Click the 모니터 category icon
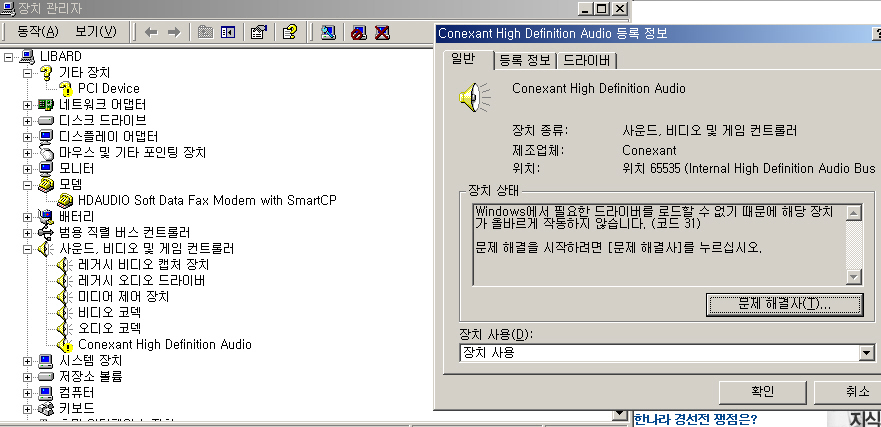The image size is (881, 427). tap(46, 169)
